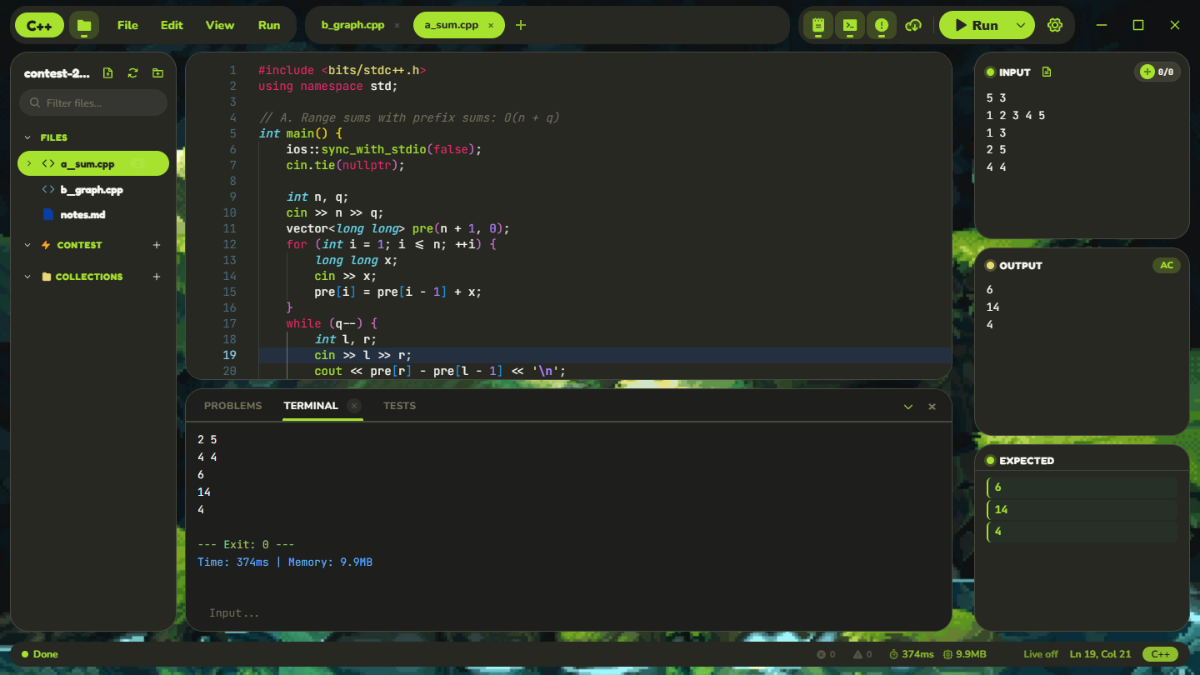Screen dimensions: 1200x675
Task: Click the input data line 1 2 3 4 5
Action: pyautogui.click(x=1015, y=115)
